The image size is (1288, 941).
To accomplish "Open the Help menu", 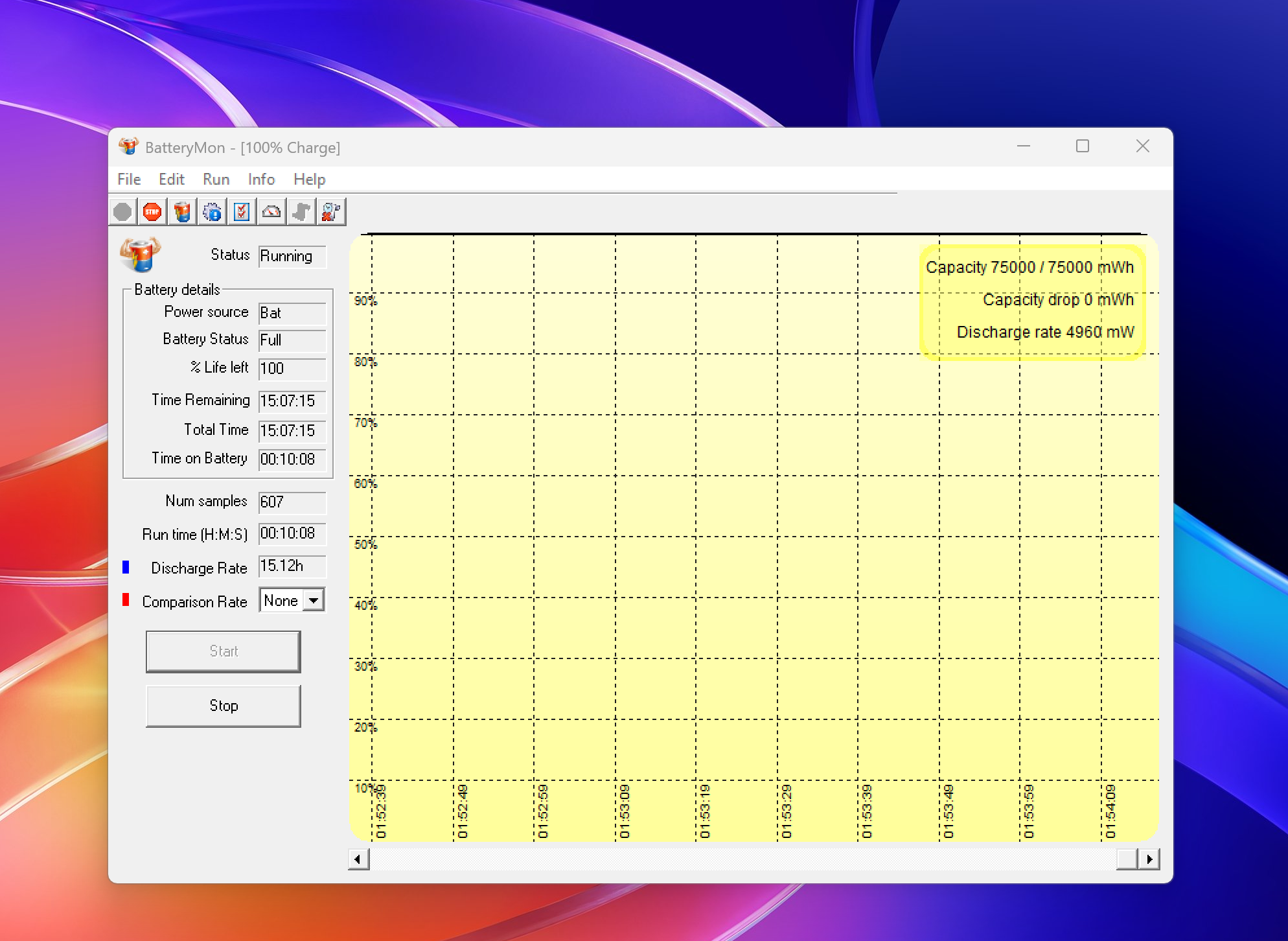I will click(309, 180).
